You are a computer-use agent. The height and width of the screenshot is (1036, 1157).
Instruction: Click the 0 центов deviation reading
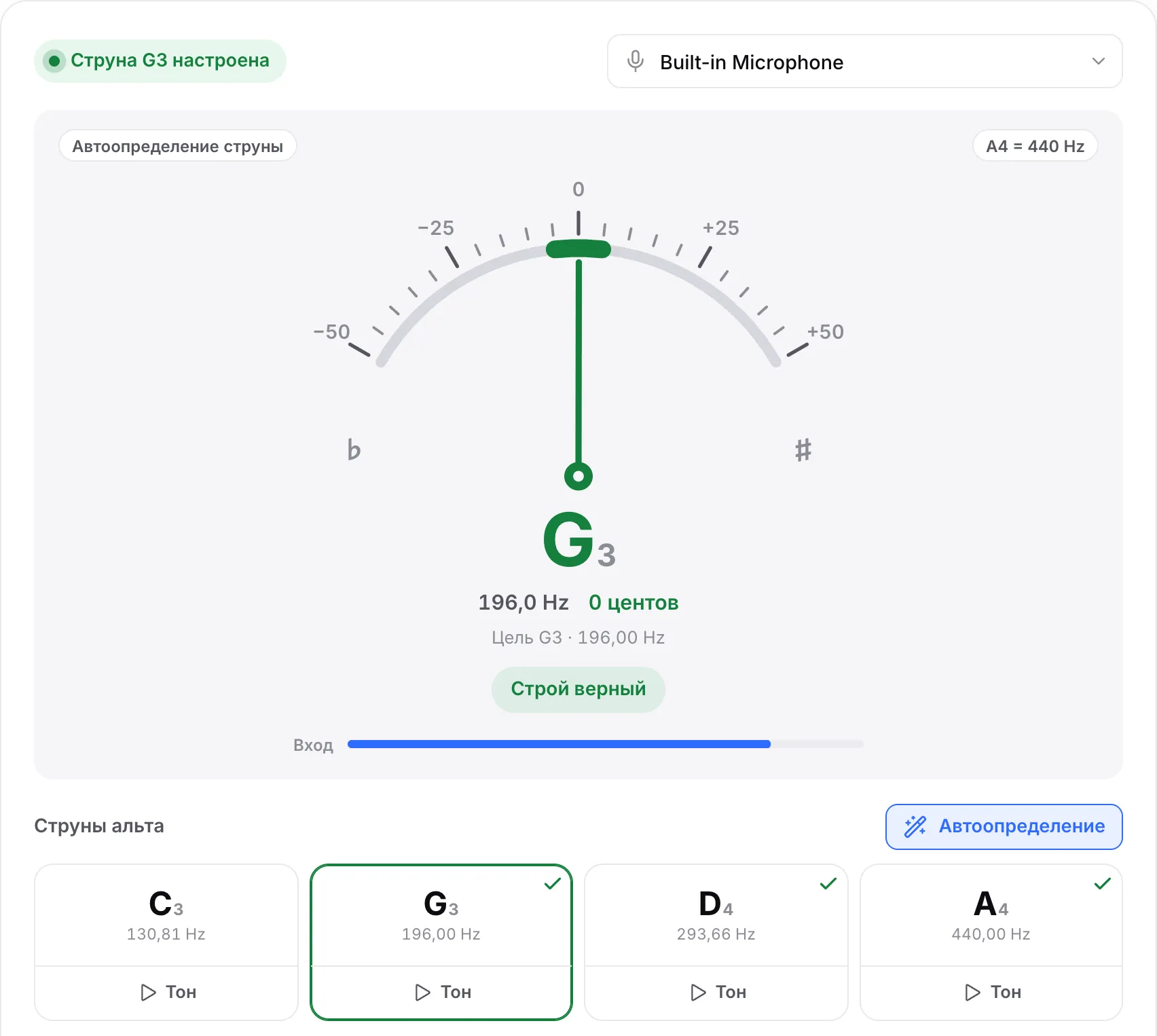click(x=633, y=602)
